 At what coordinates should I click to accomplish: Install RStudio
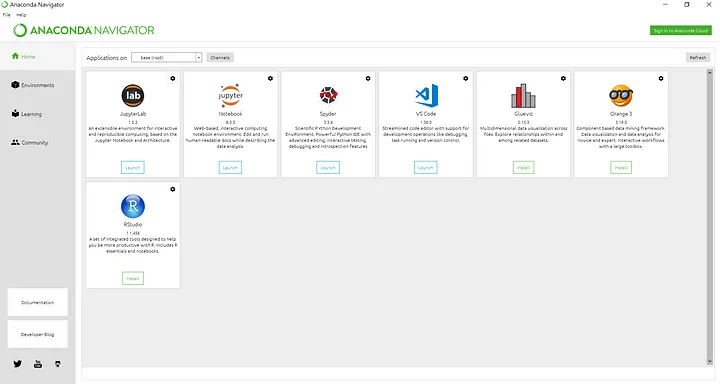(x=133, y=278)
